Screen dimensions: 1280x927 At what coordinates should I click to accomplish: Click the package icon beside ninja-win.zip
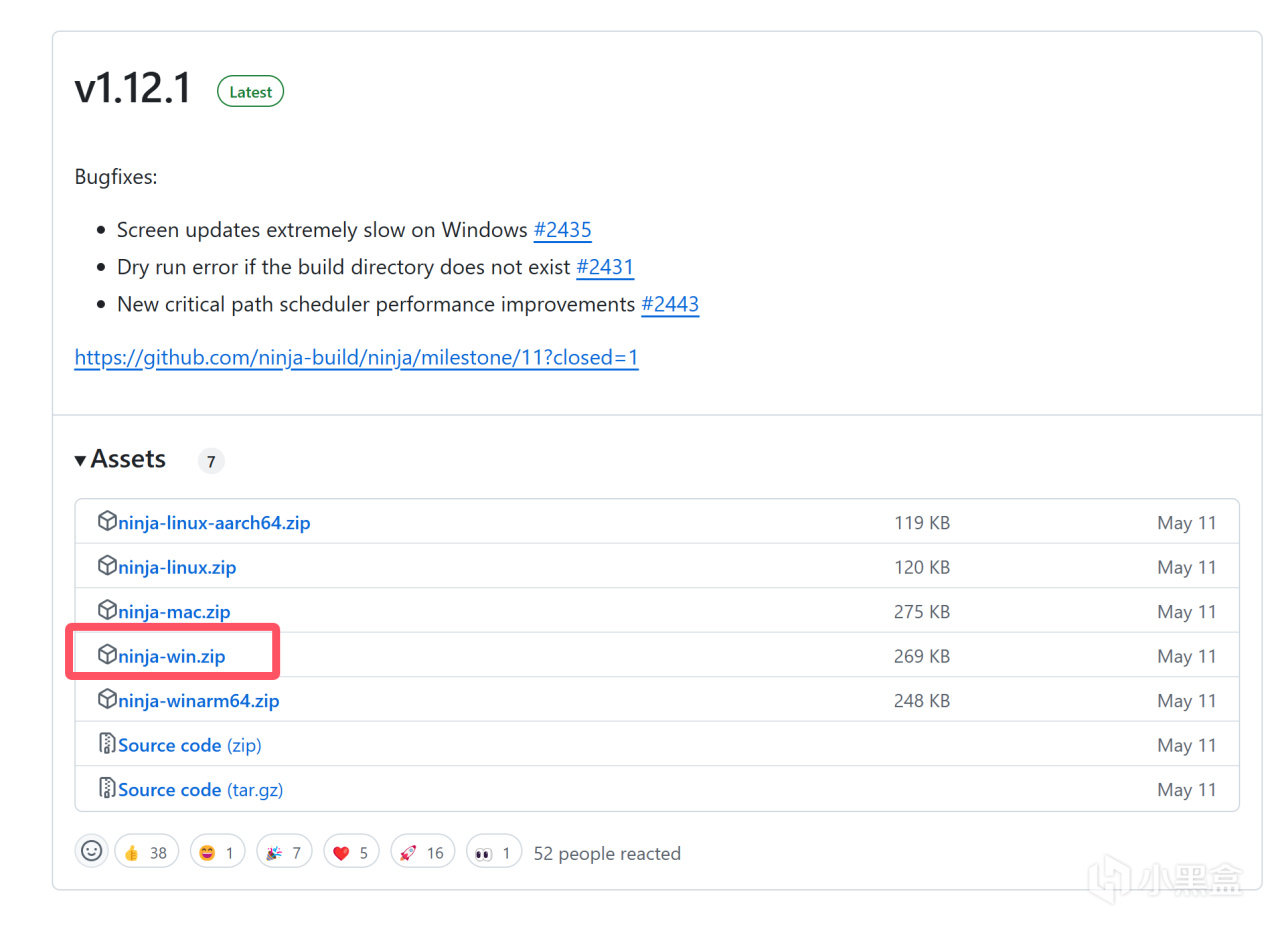coord(107,655)
